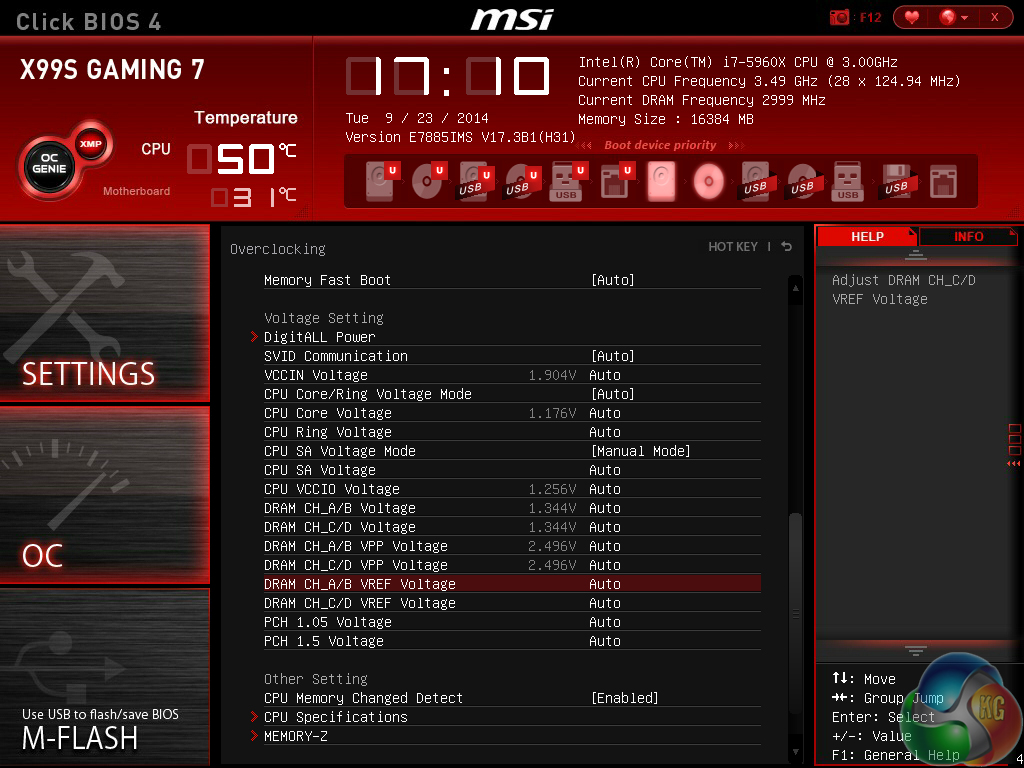Click the first UEFI hard disk boot icon

[x=381, y=181]
